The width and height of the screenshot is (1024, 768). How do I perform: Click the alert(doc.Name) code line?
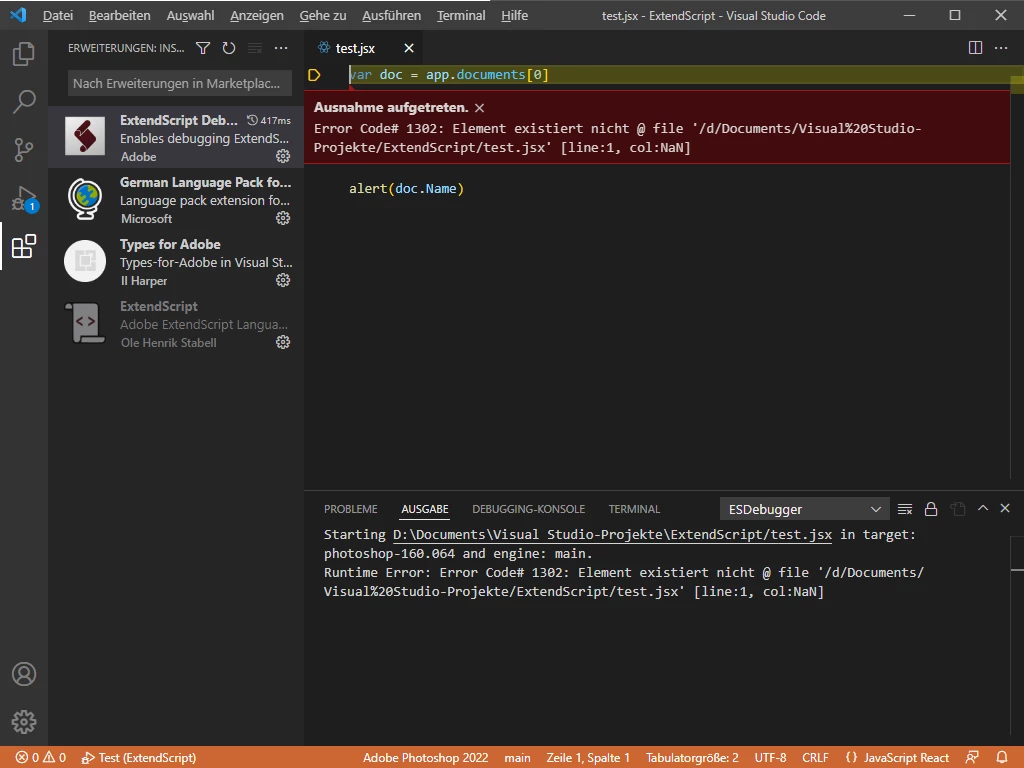(x=406, y=189)
